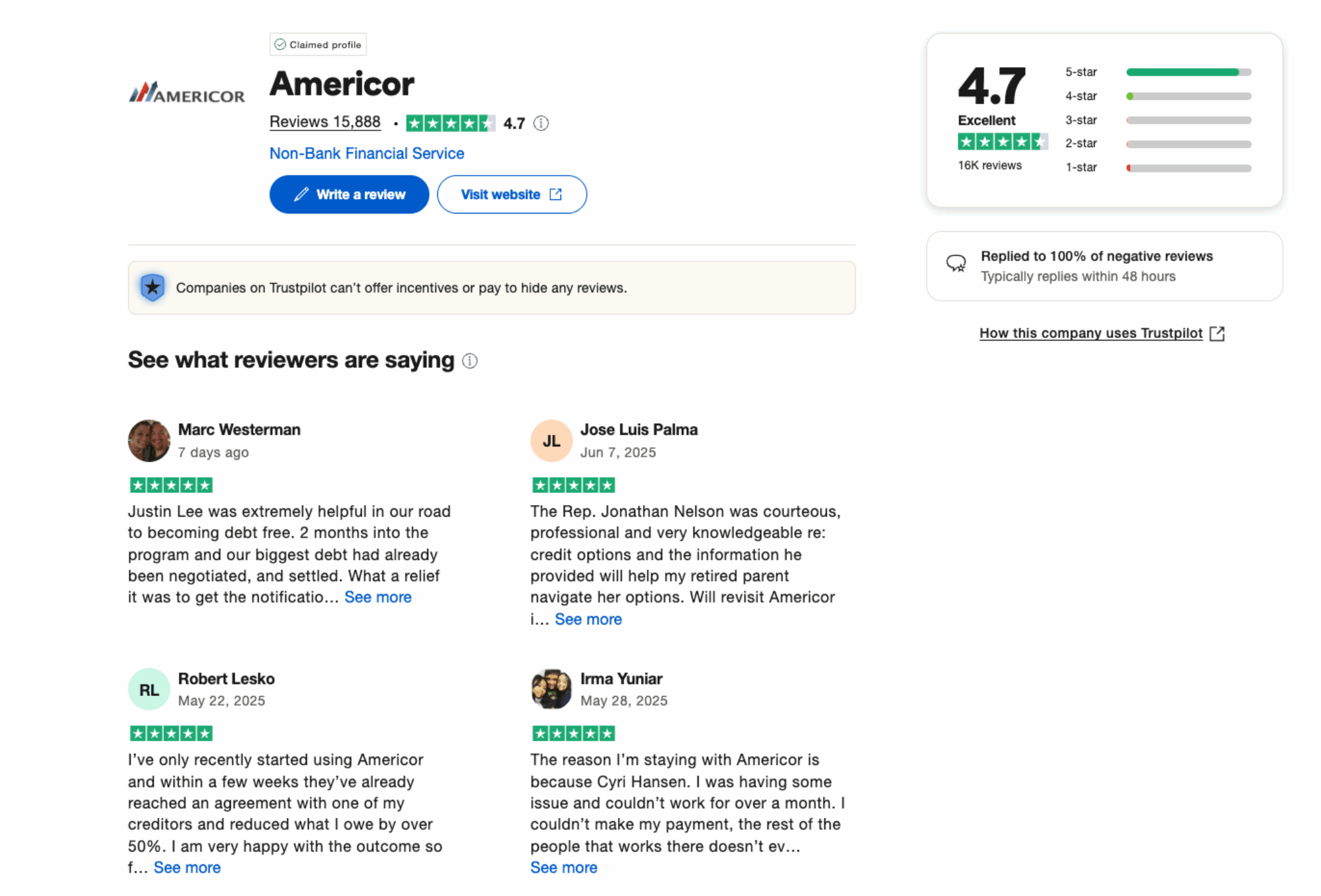Click the external link icon beside Visit website

pyautogui.click(x=556, y=194)
